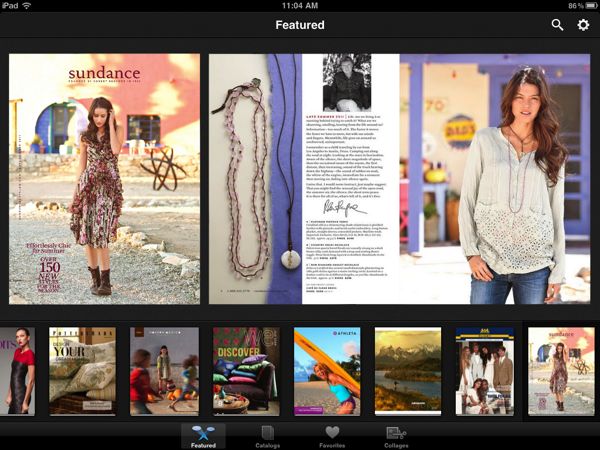Select the Sundance thumbnail in the bottom strip
The width and height of the screenshot is (600, 450).
point(561,371)
